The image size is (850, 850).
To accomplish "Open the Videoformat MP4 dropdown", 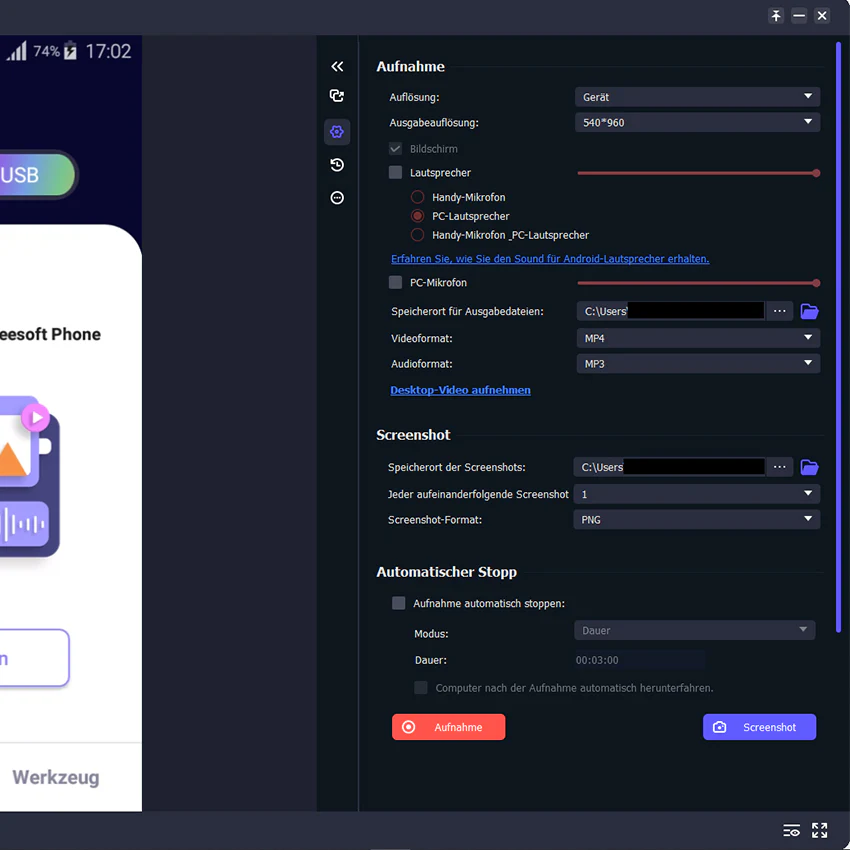I will point(698,338).
